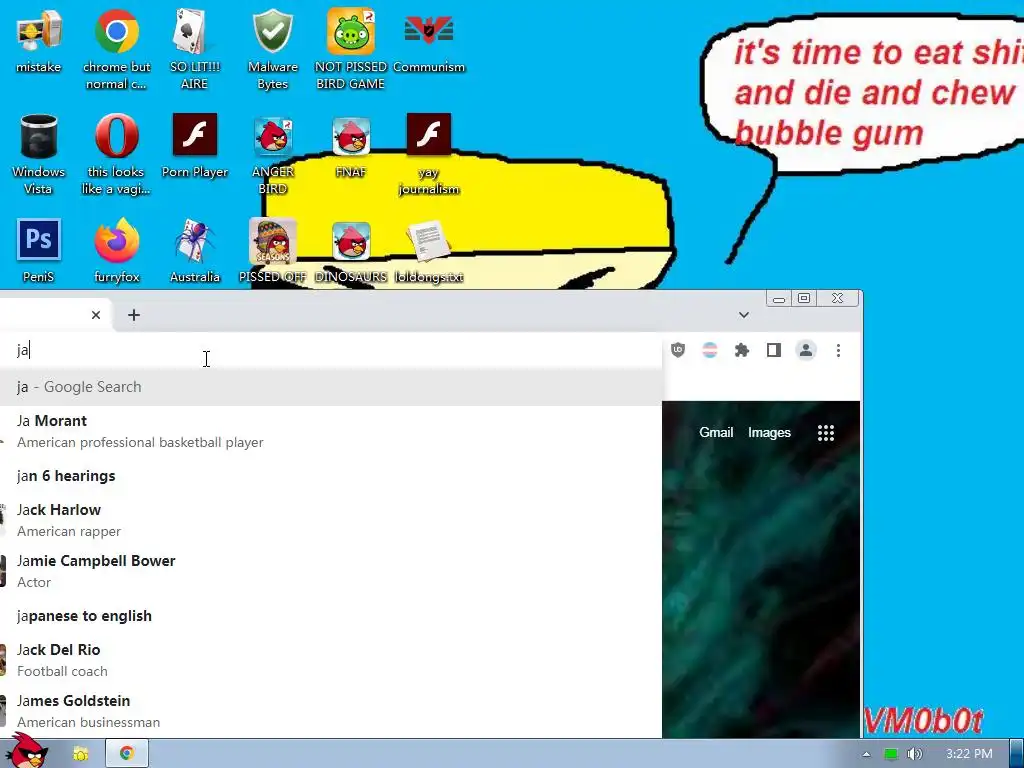Open the pinned folder on taskbar
The height and width of the screenshot is (768, 1024).
point(80,754)
